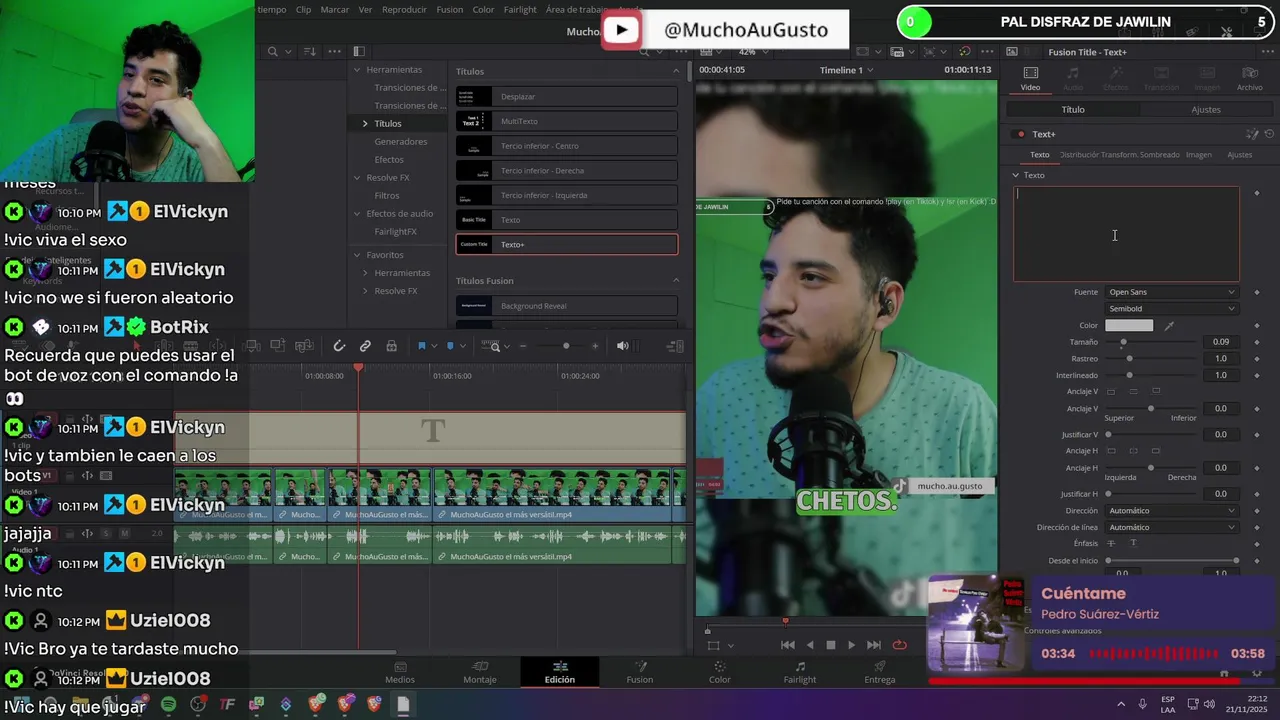Image resolution: width=1280 pixels, height=720 pixels.
Task: Click the strikethrough Énfasis icon
Action: [1111, 543]
